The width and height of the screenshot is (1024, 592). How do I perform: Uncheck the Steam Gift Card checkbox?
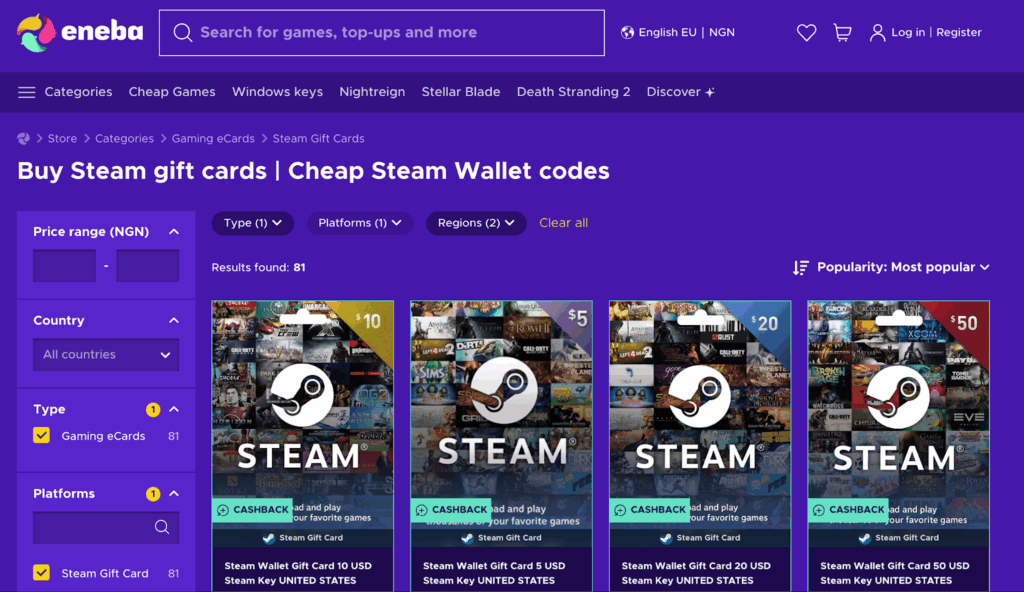41,572
